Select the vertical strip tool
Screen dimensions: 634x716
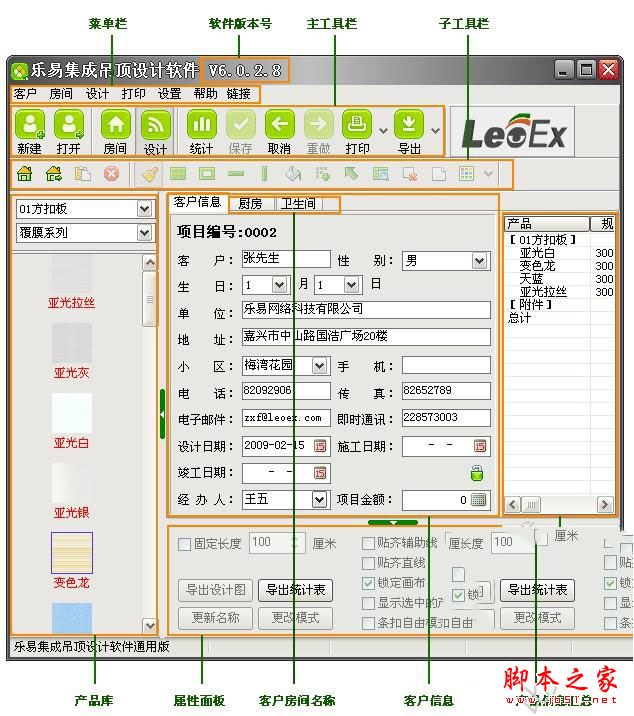coord(264,174)
